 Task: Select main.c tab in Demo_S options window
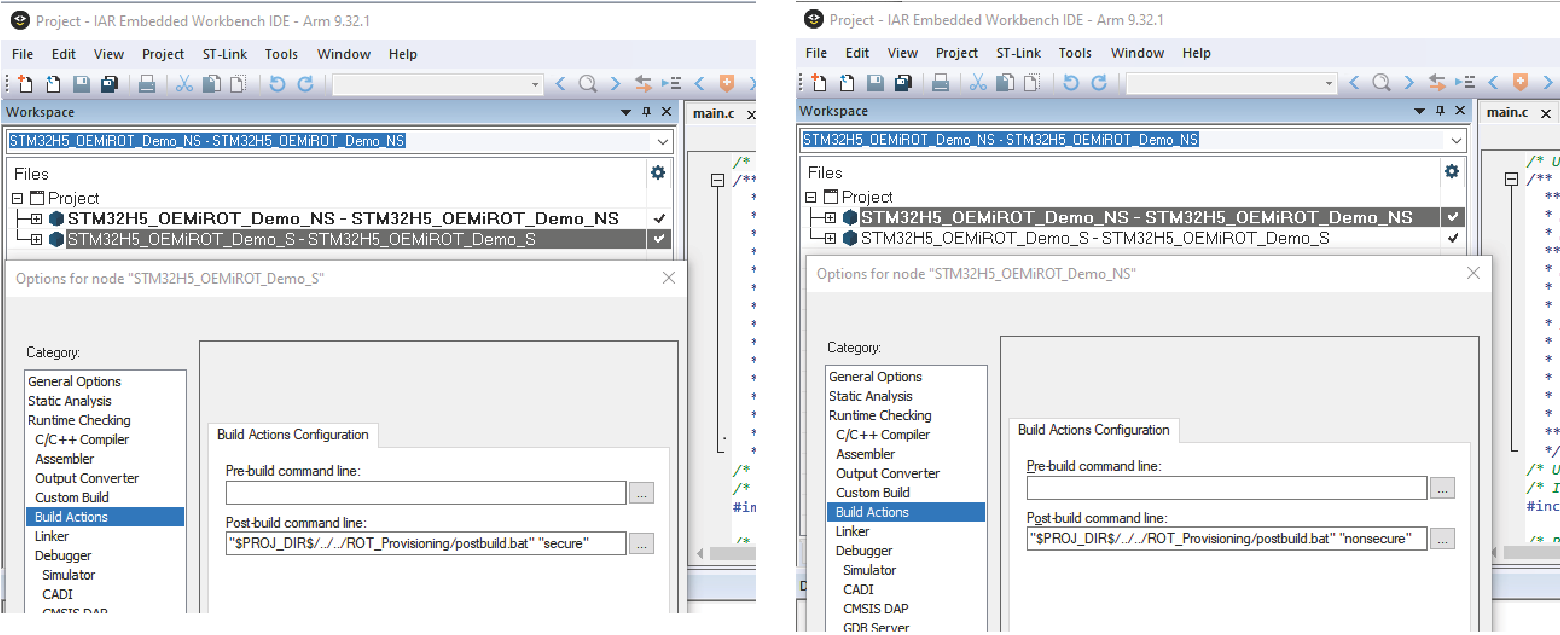point(713,113)
